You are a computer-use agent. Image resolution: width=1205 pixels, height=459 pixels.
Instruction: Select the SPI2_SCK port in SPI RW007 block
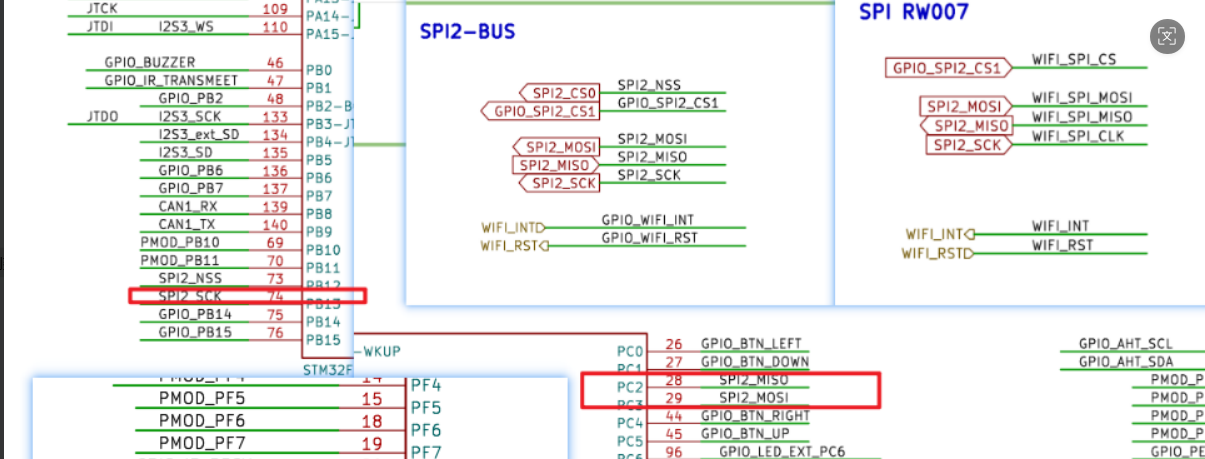tap(969, 144)
